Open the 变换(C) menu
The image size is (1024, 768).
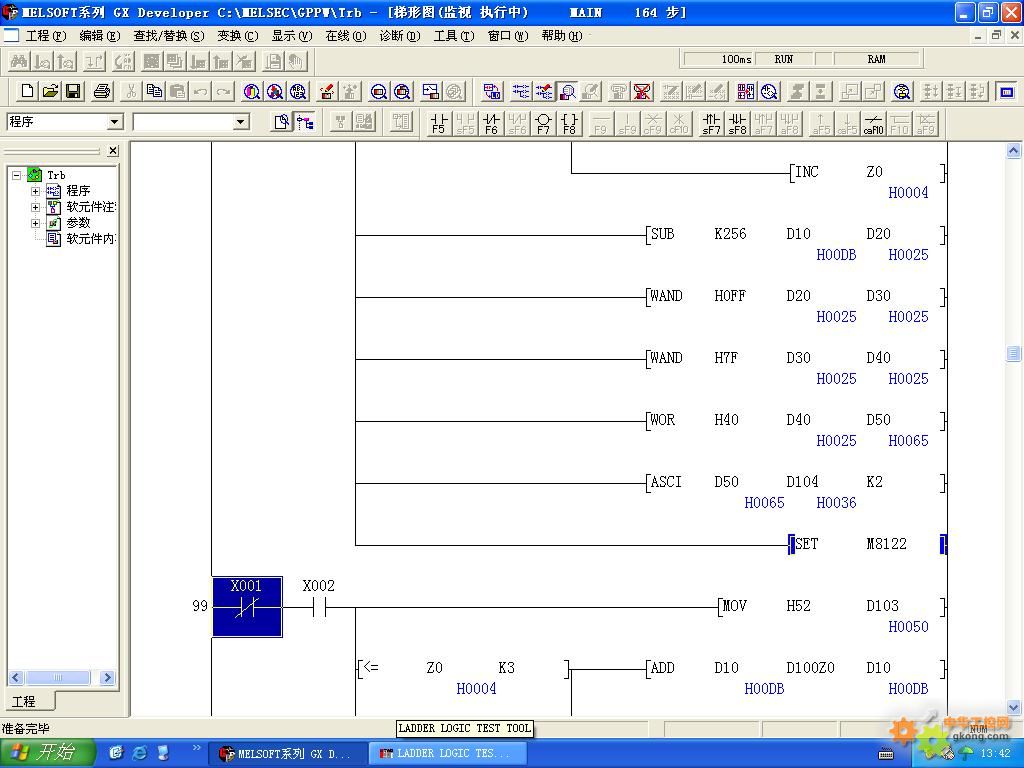coord(238,36)
